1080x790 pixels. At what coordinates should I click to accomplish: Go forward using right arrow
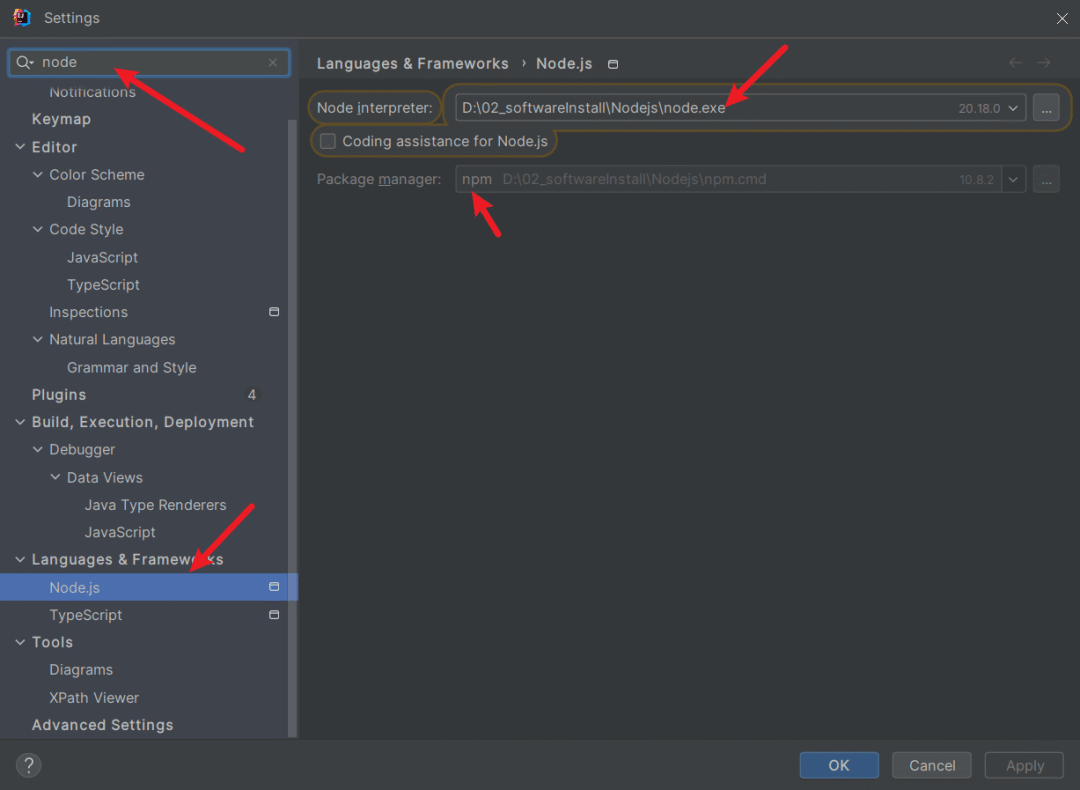(x=1043, y=63)
